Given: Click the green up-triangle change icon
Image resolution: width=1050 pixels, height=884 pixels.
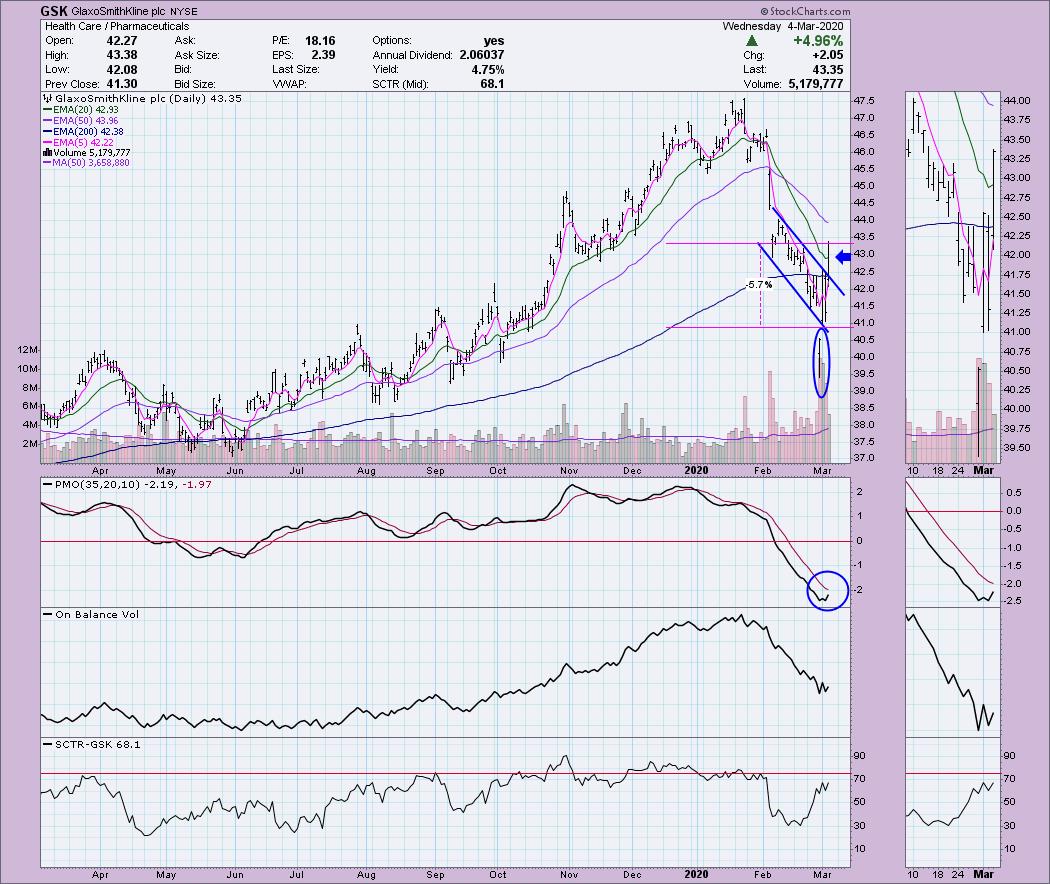Looking at the screenshot, I should (x=752, y=41).
